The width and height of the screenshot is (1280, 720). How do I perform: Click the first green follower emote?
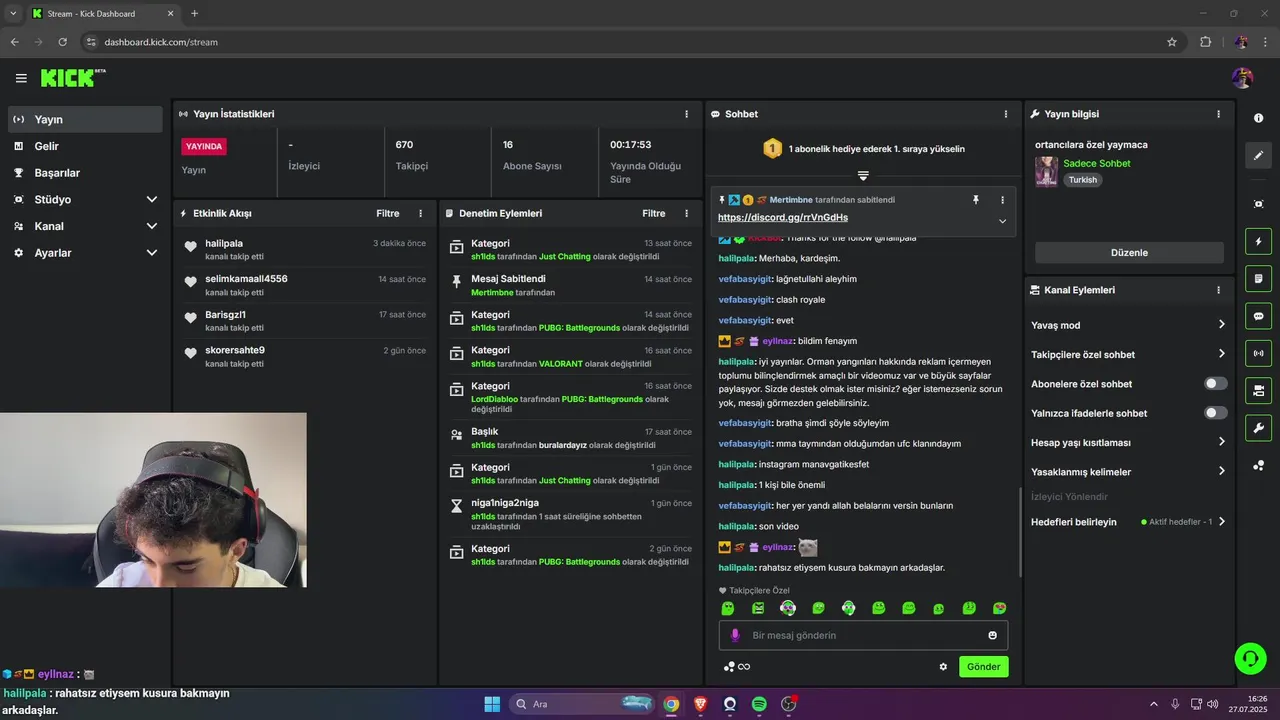[728, 608]
